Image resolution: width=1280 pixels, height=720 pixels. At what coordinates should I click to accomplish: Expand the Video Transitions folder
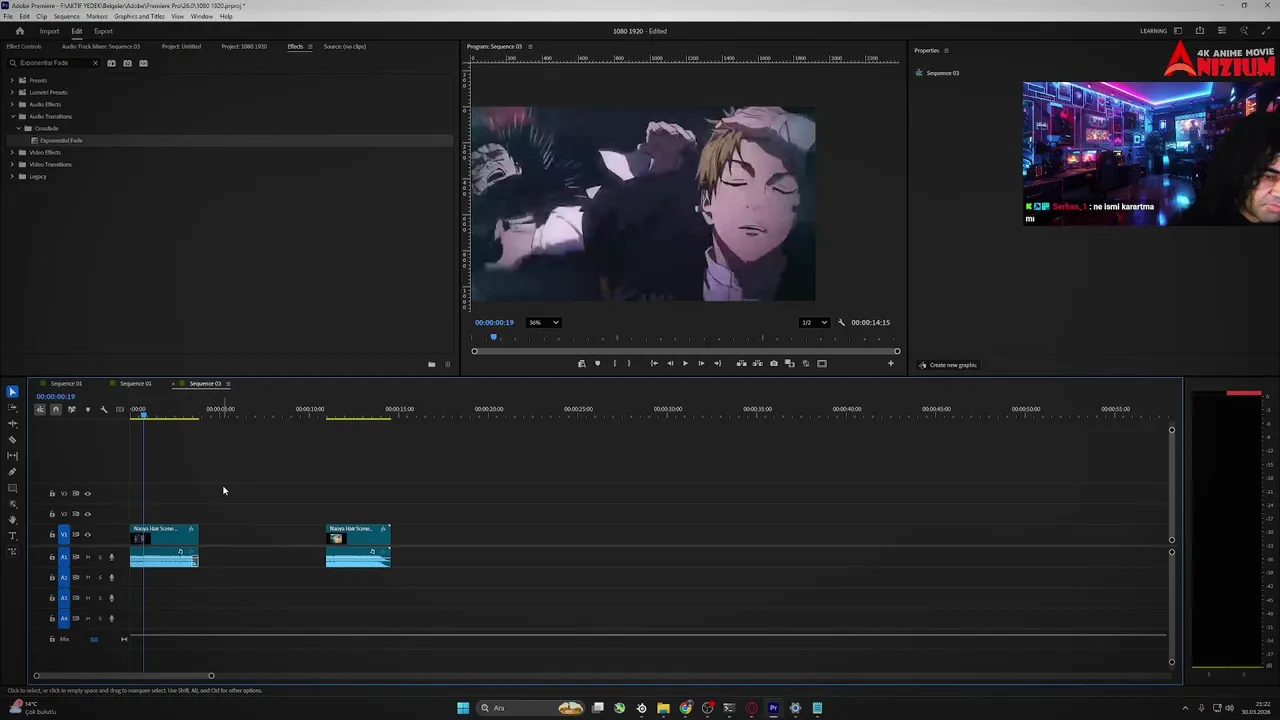coord(11,164)
